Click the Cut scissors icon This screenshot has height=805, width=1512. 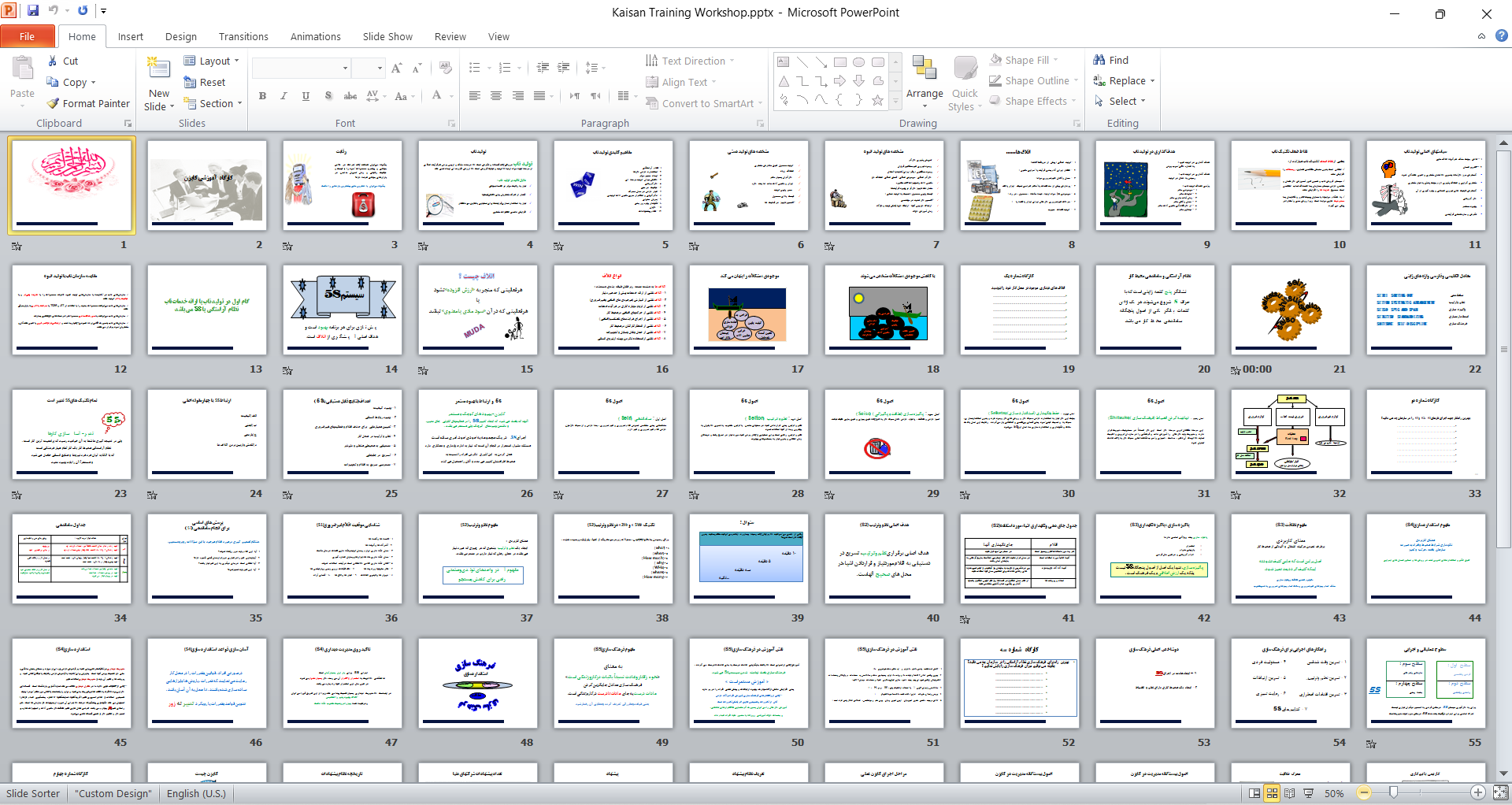52,61
